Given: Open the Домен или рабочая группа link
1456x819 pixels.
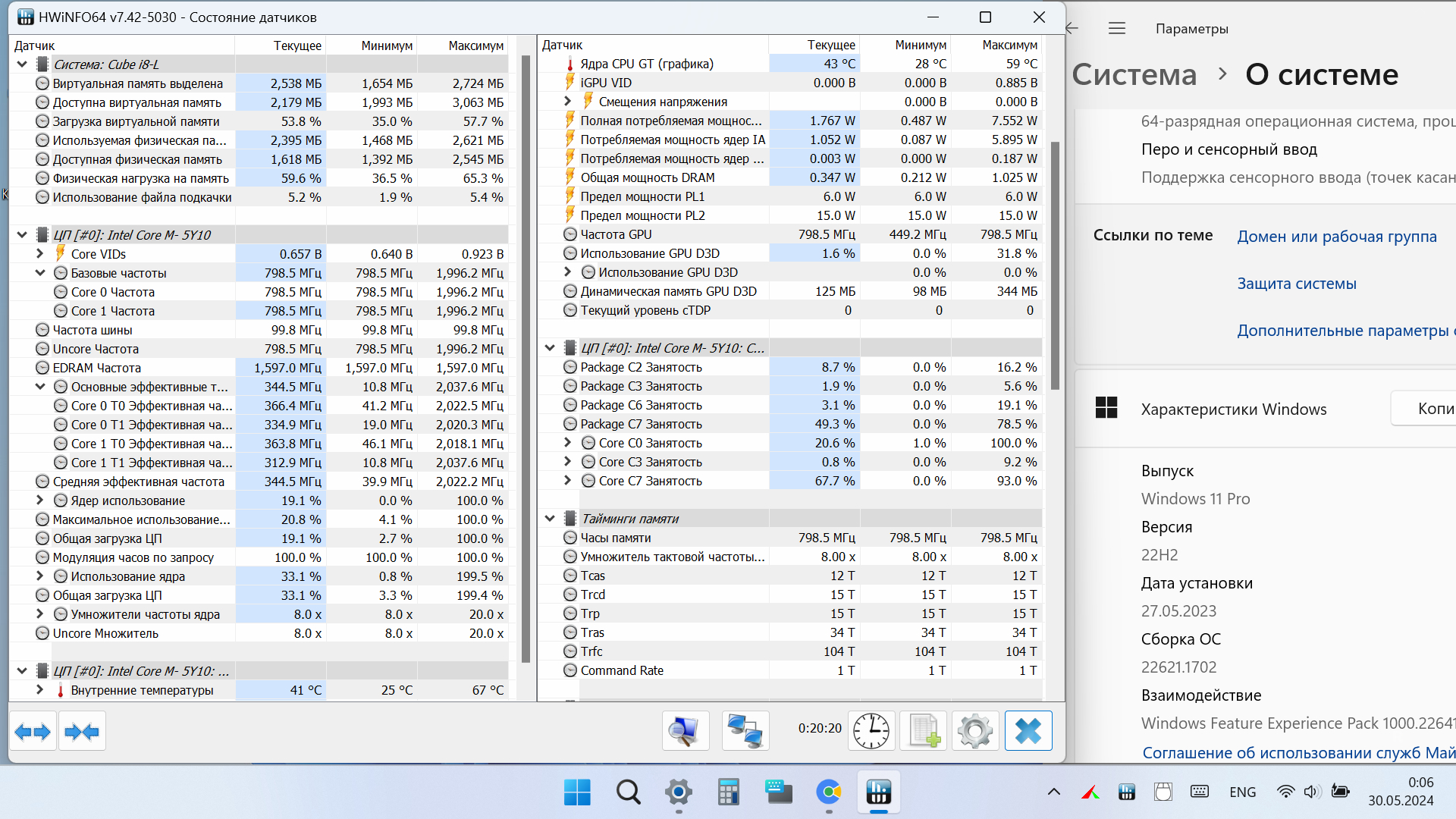Looking at the screenshot, I should pos(1336,237).
